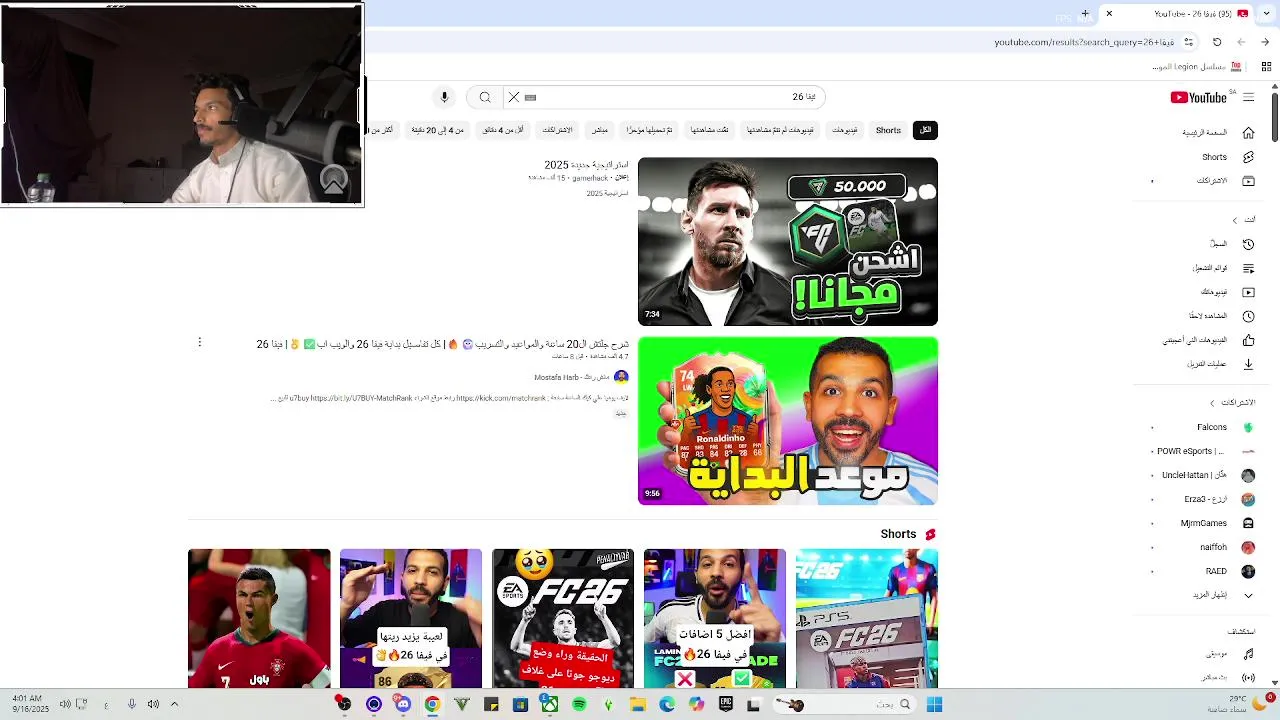The image size is (1280, 720).
Task: Start voice search with the microphone
Action: point(445,97)
